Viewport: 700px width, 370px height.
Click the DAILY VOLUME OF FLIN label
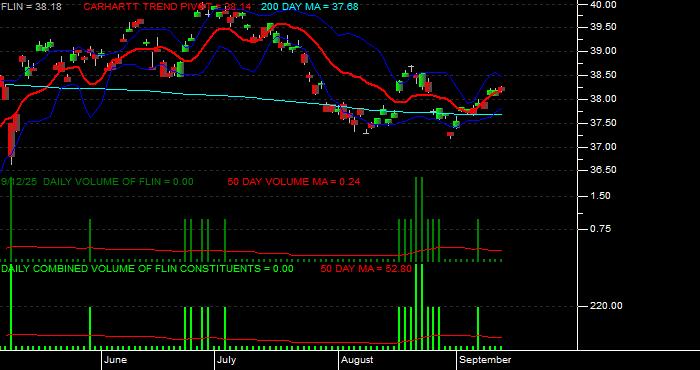118,182
